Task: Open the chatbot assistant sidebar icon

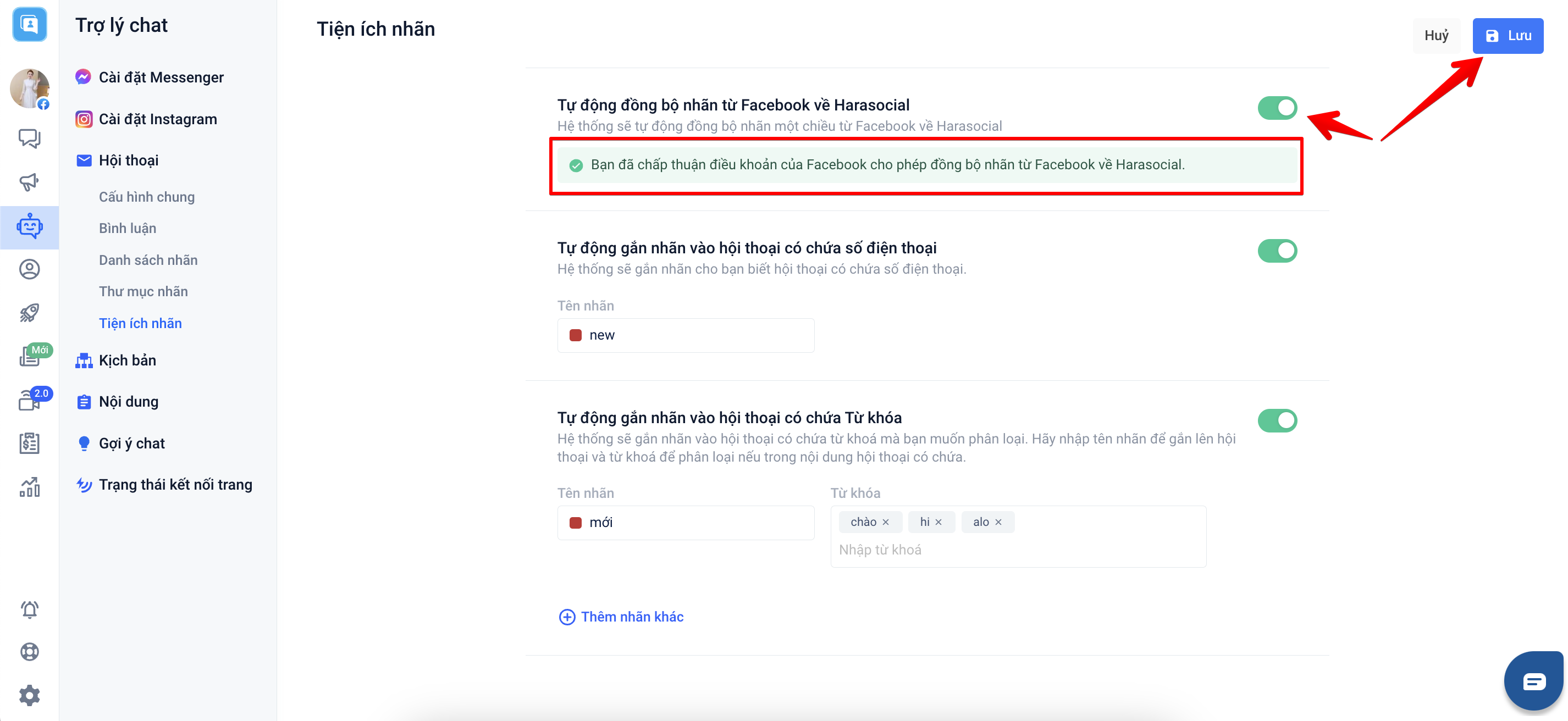Action: (29, 226)
